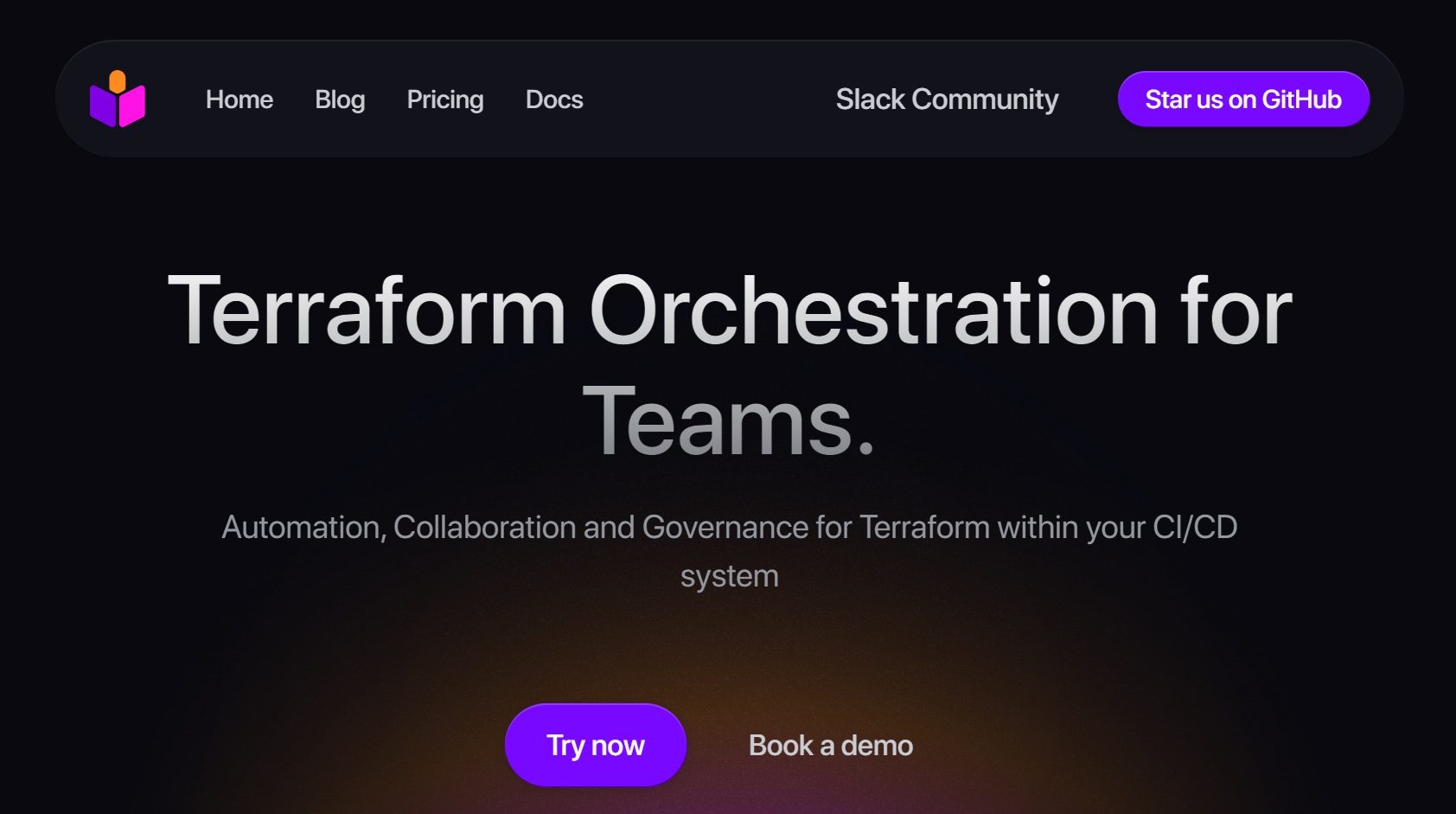Image resolution: width=1456 pixels, height=814 pixels.
Task: Open the Pricing nav item
Action: 445,99
